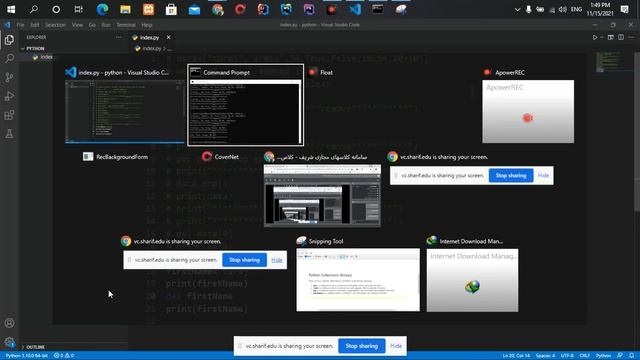Open the Run dropdown arrow beside play
640x360 pixels.
(x=602, y=37)
